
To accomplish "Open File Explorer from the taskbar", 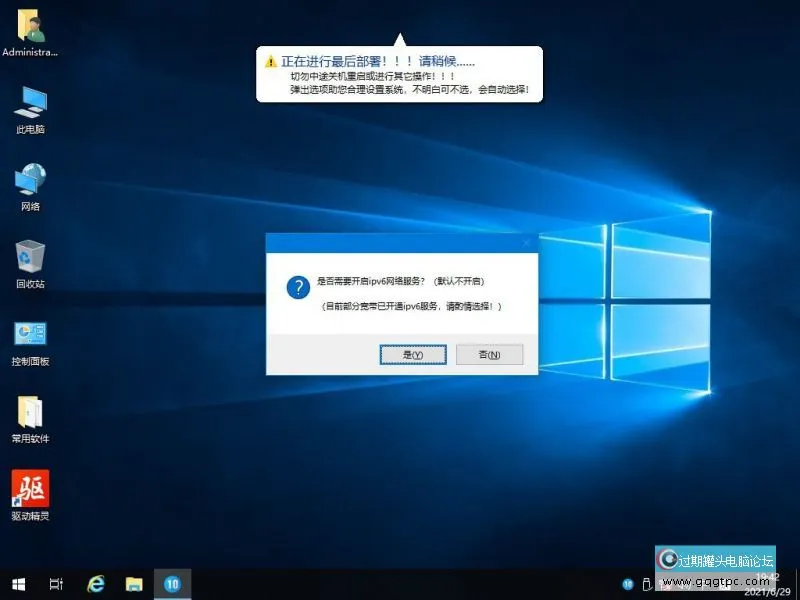I will point(133,583).
